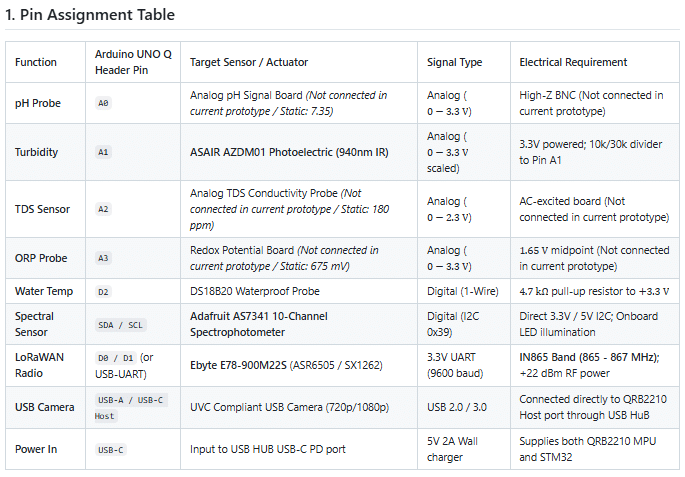Click 'UVC Compliant USB Camera' cell
The image size is (685, 477).
(x=299, y=407)
